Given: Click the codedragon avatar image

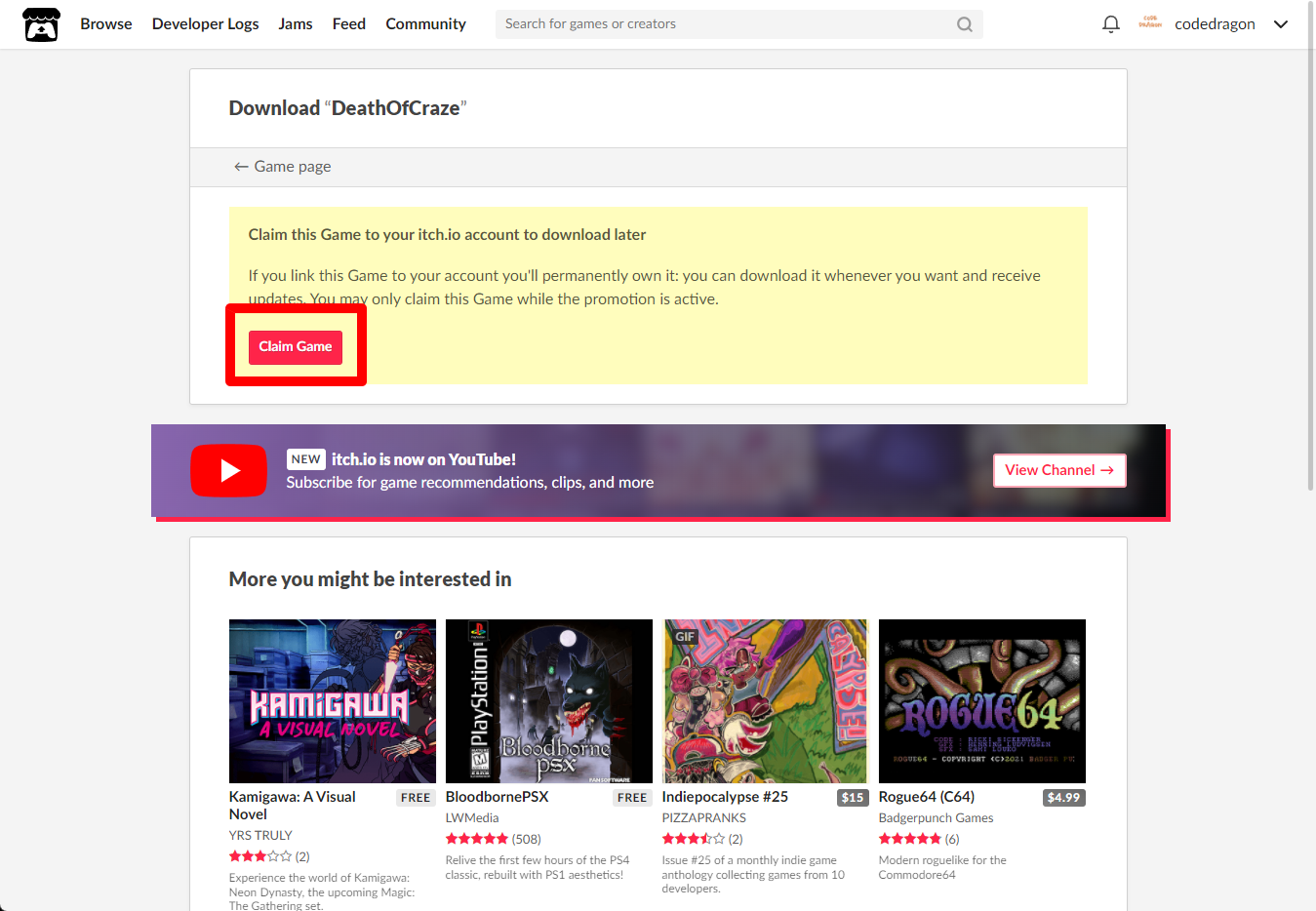Looking at the screenshot, I should 1150,23.
